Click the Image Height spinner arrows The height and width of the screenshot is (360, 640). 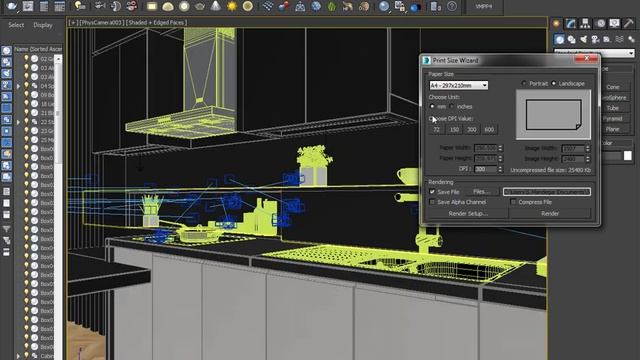click(x=588, y=159)
